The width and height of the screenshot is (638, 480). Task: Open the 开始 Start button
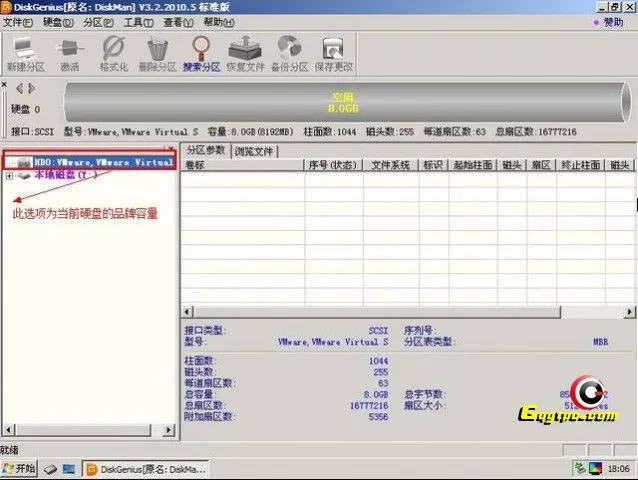pyautogui.click(x=19, y=469)
